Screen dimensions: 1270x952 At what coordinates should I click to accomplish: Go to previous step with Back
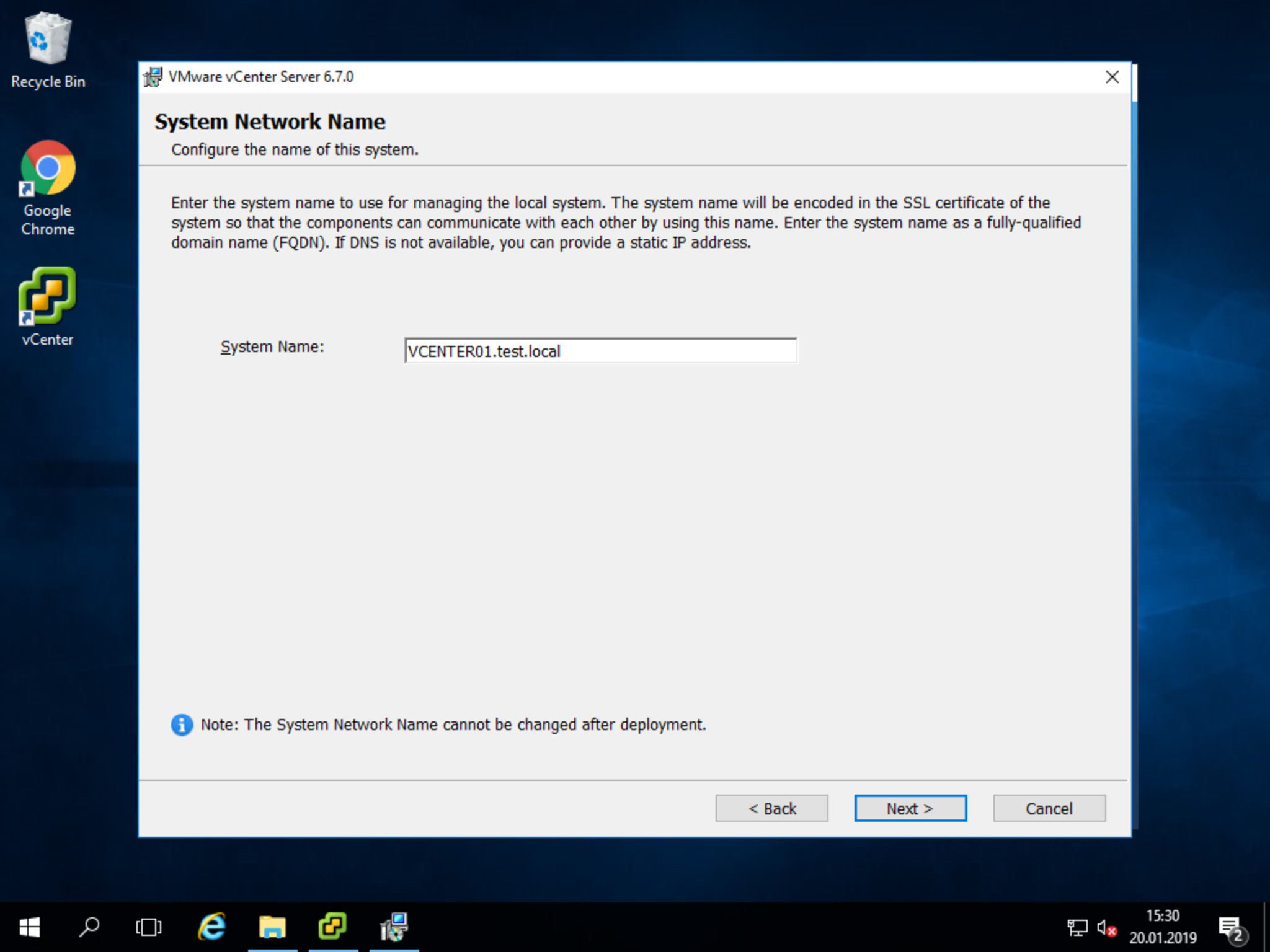click(771, 808)
